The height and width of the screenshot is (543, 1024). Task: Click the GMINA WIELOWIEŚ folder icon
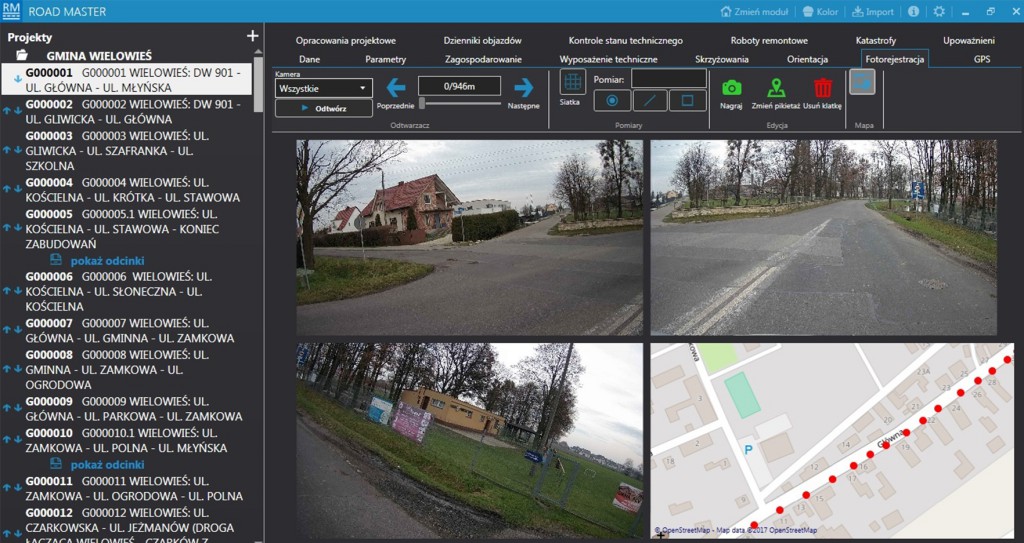pyautogui.click(x=22, y=56)
